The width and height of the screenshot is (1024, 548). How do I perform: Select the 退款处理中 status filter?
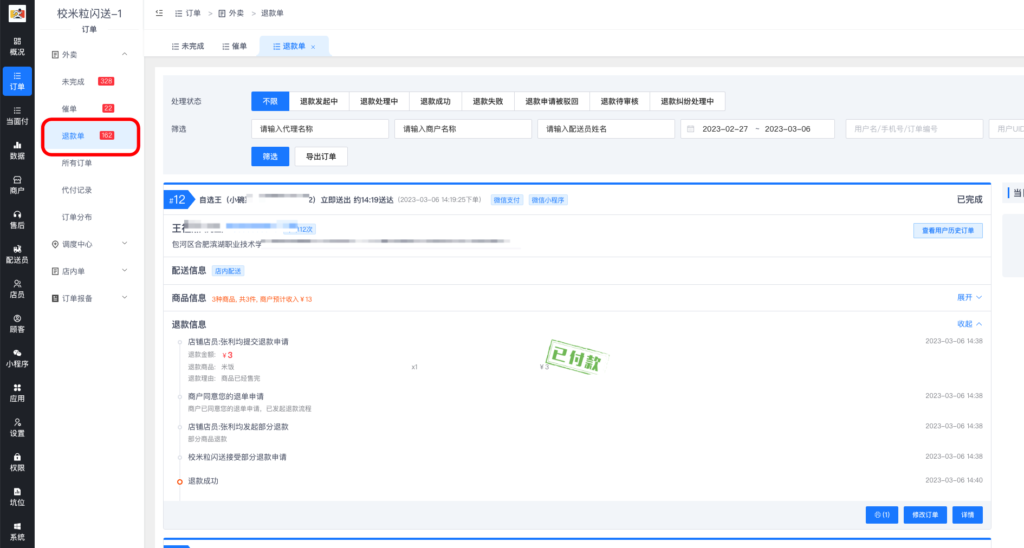pos(379,101)
